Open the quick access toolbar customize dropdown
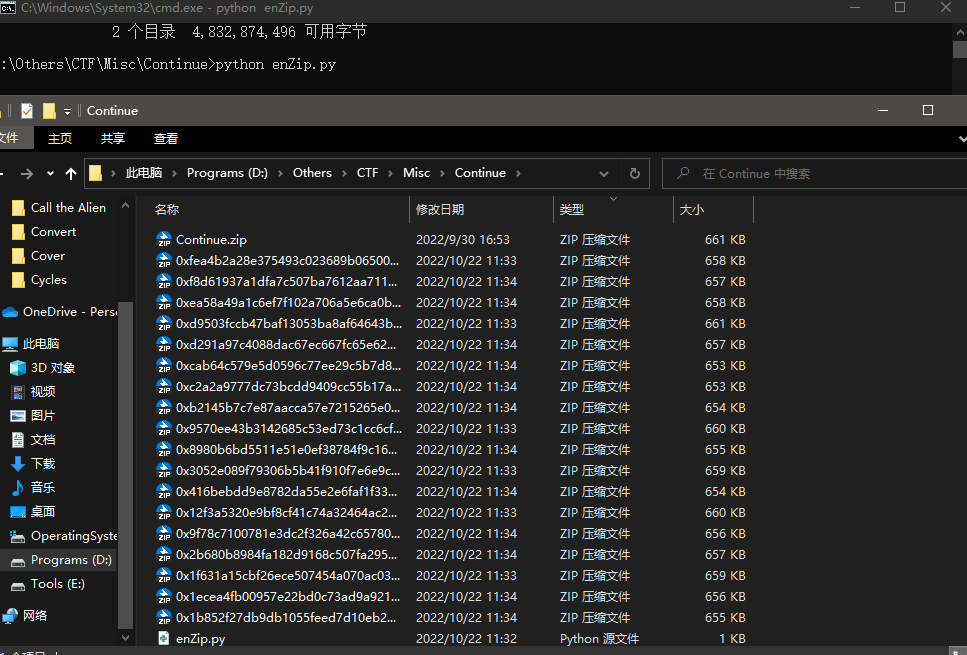The width and height of the screenshot is (967, 655). (x=68, y=111)
